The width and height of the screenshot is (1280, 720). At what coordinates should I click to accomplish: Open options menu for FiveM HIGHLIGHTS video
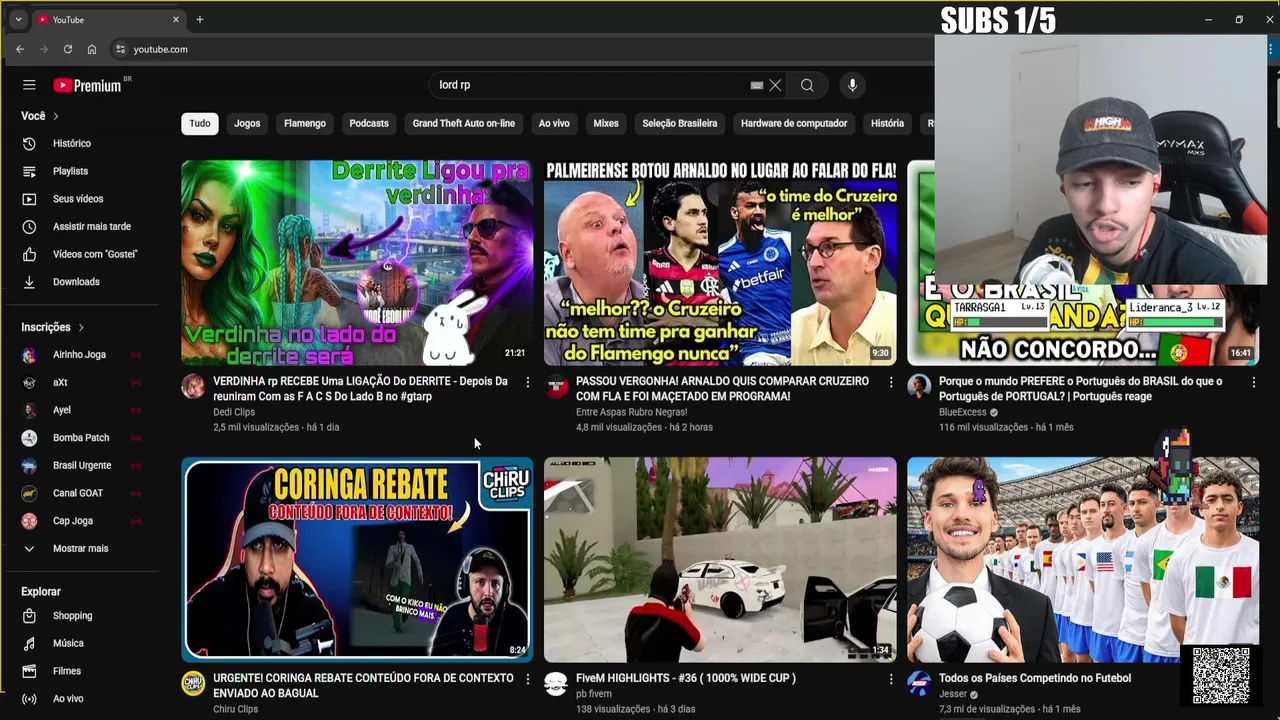891,679
